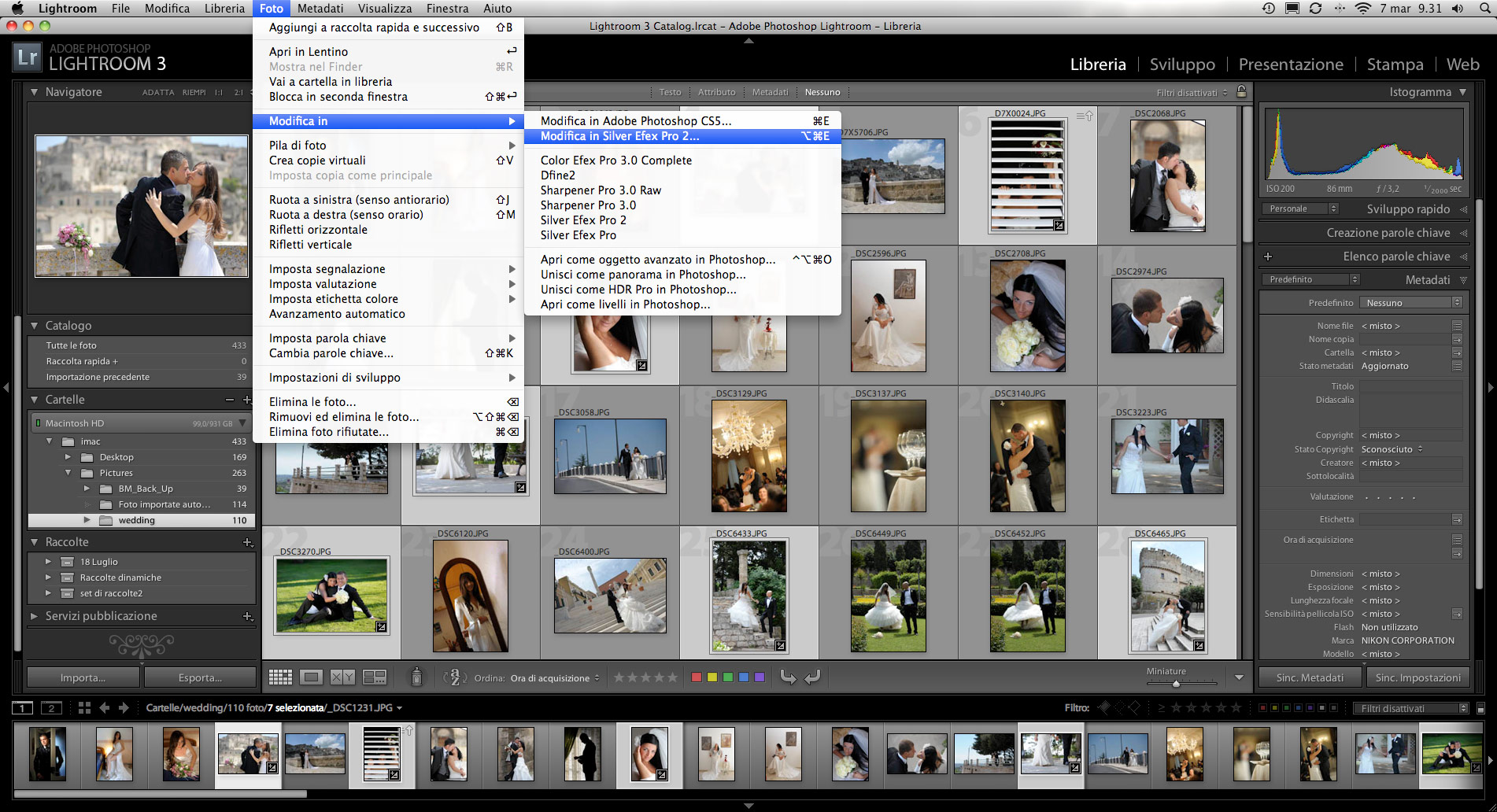
Task: Toggle the filters on/off switch in the filmstrip
Action: [x=1480, y=708]
